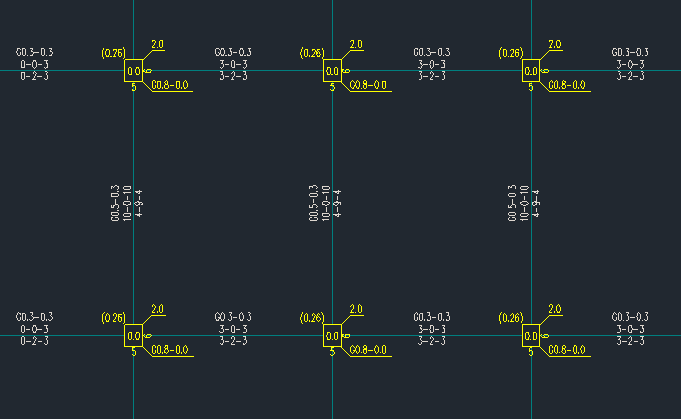Select the 5 below the upper-middle column box
The image size is (681, 419).
(x=332, y=87)
